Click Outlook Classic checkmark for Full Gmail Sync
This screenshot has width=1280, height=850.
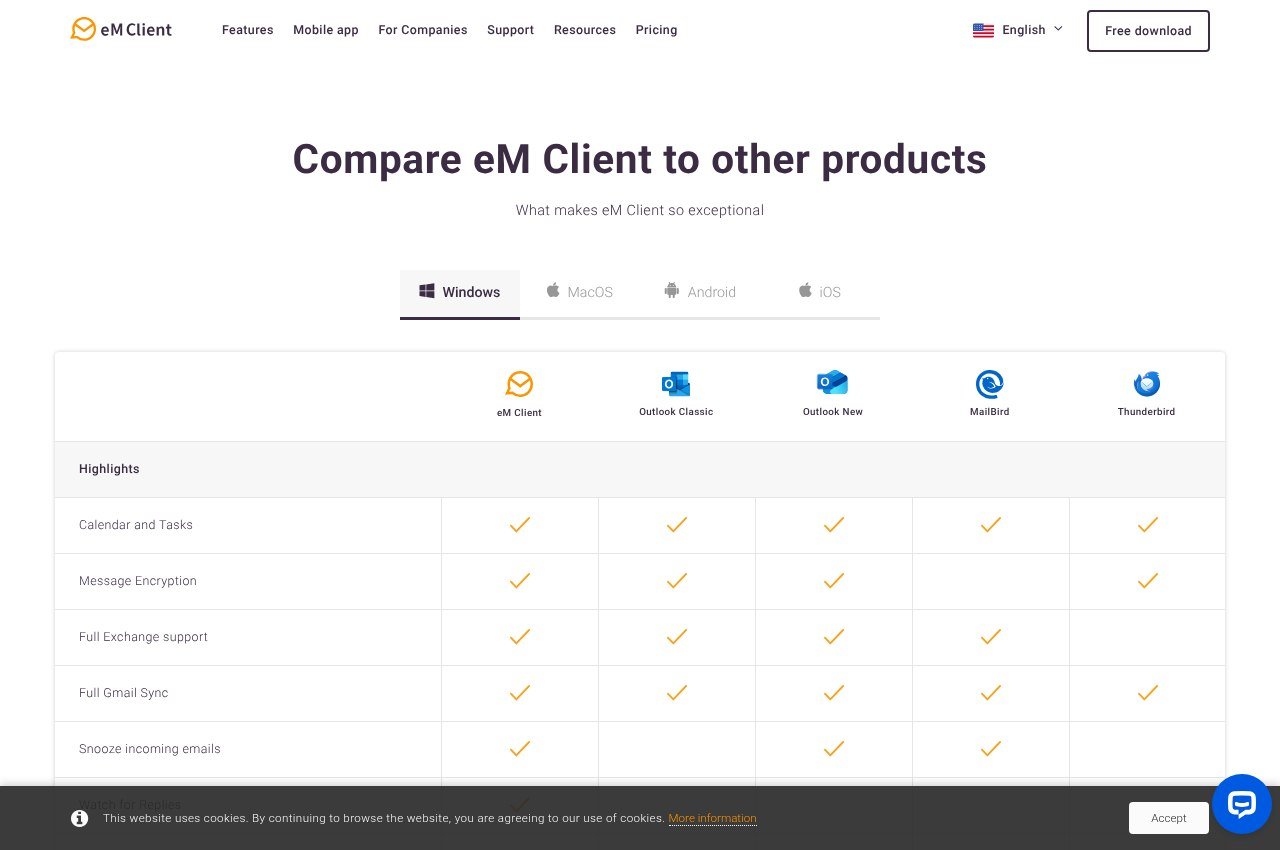(x=676, y=692)
